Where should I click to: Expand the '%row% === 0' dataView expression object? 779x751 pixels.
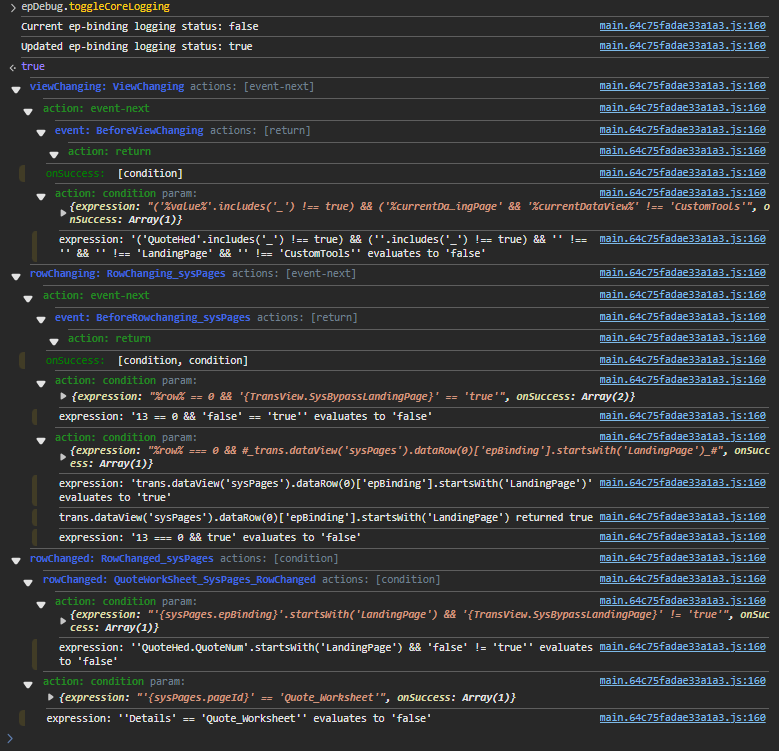[x=63, y=456]
